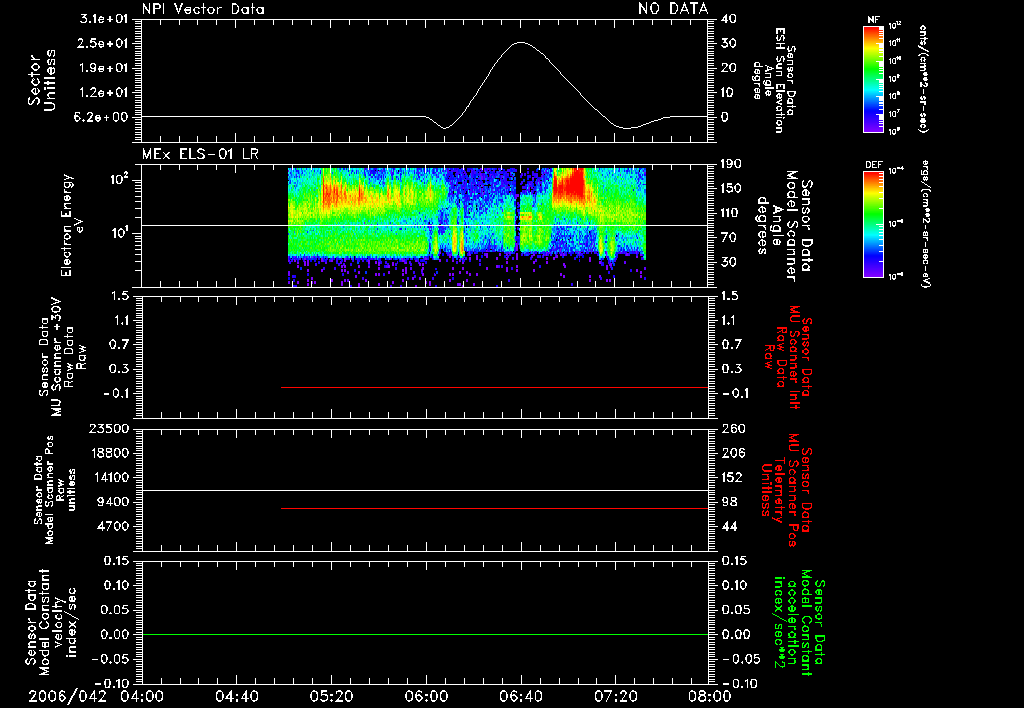
Task: Click the '07:20' time tick label
Action: (616, 696)
